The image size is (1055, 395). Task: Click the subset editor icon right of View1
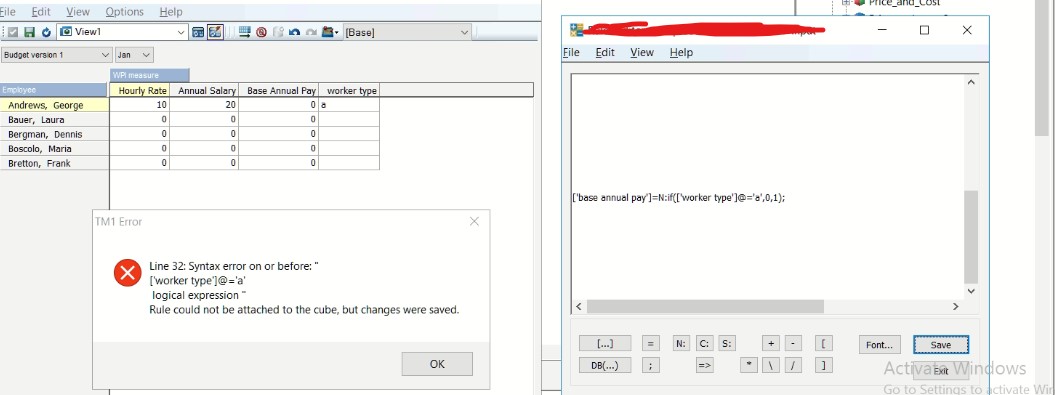[198, 32]
